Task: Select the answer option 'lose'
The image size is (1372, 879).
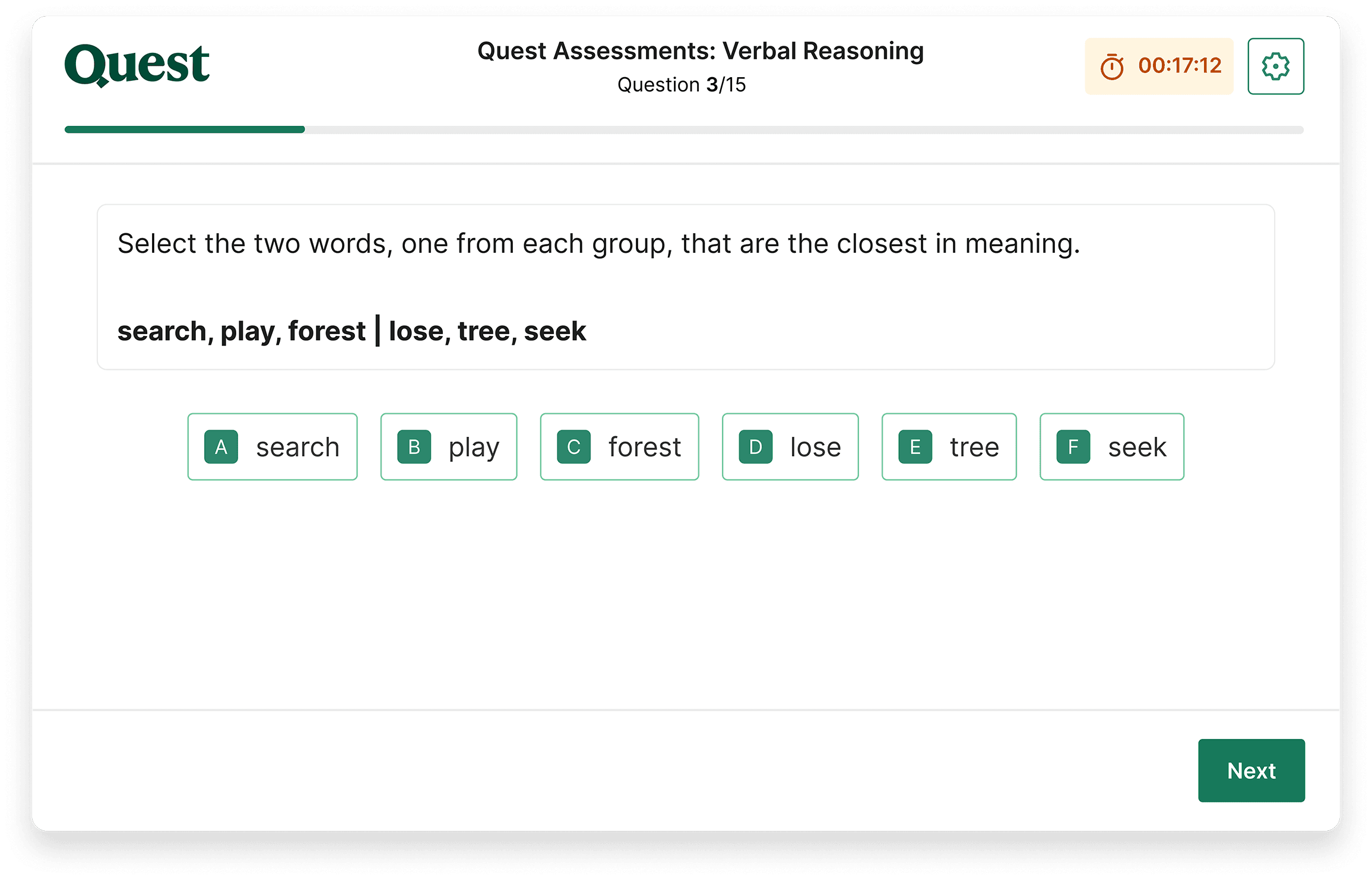Action: tap(790, 446)
